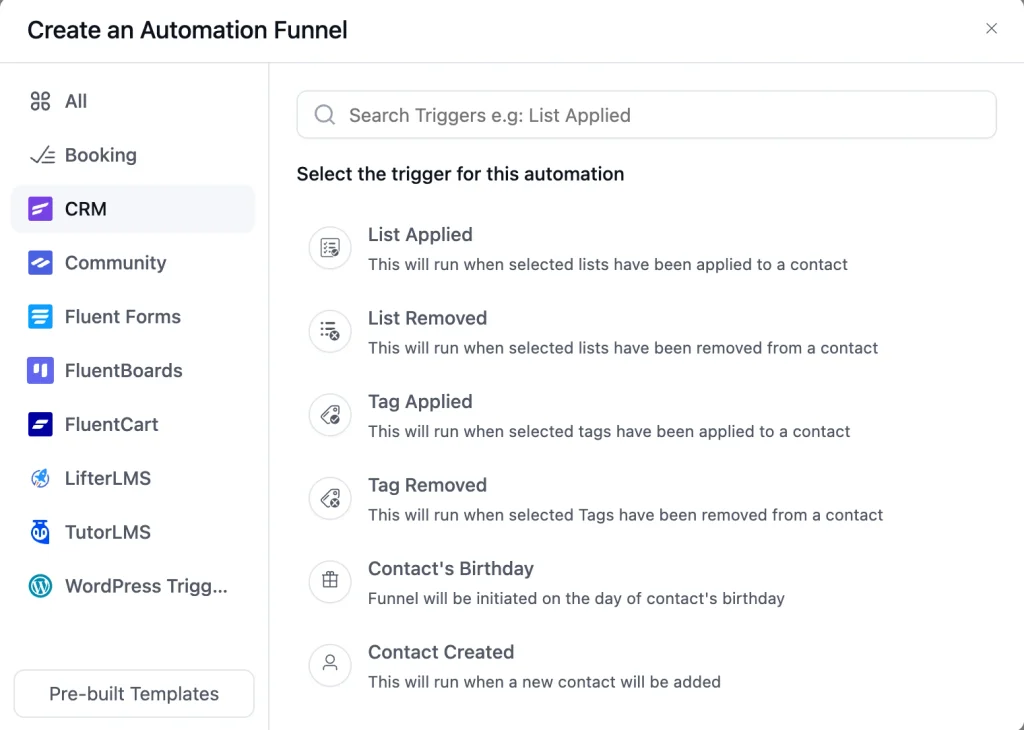The image size is (1024, 730).
Task: Click the TutorLMS owl icon
Action: coord(40,532)
